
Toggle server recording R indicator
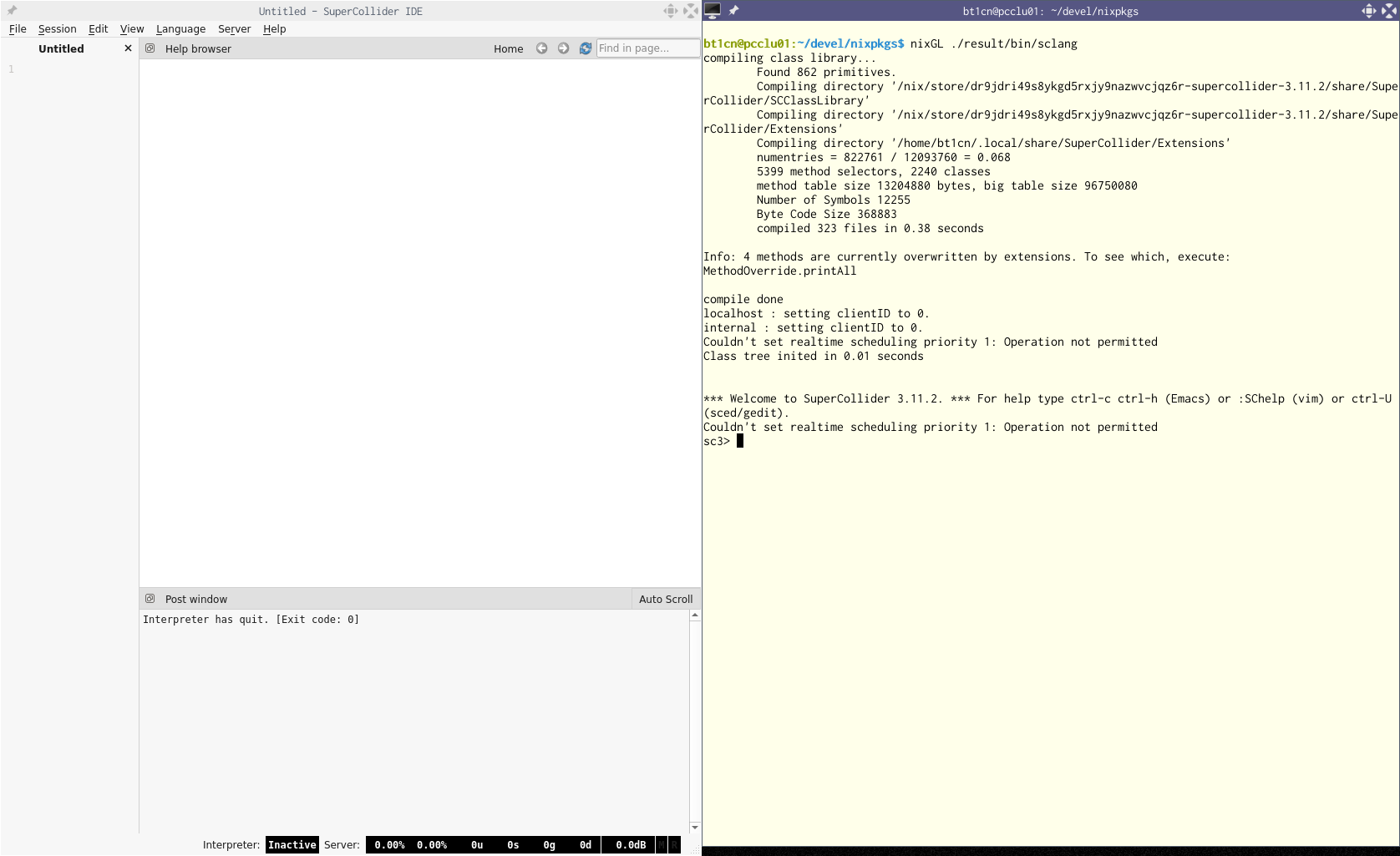tap(674, 845)
